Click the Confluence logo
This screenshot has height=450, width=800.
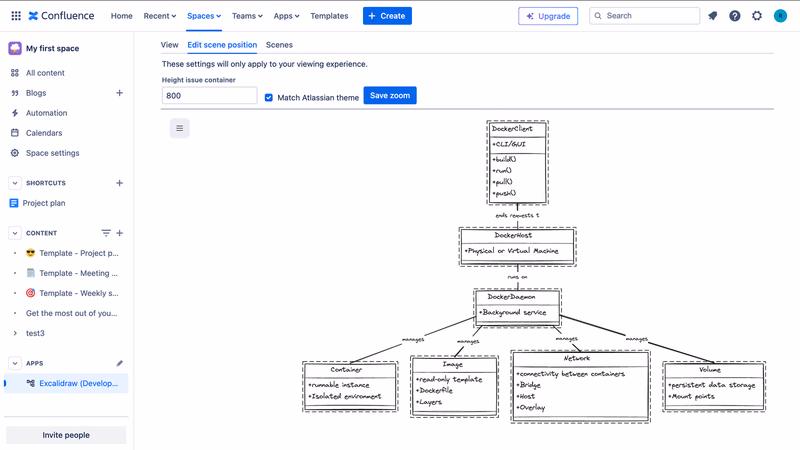pos(61,16)
